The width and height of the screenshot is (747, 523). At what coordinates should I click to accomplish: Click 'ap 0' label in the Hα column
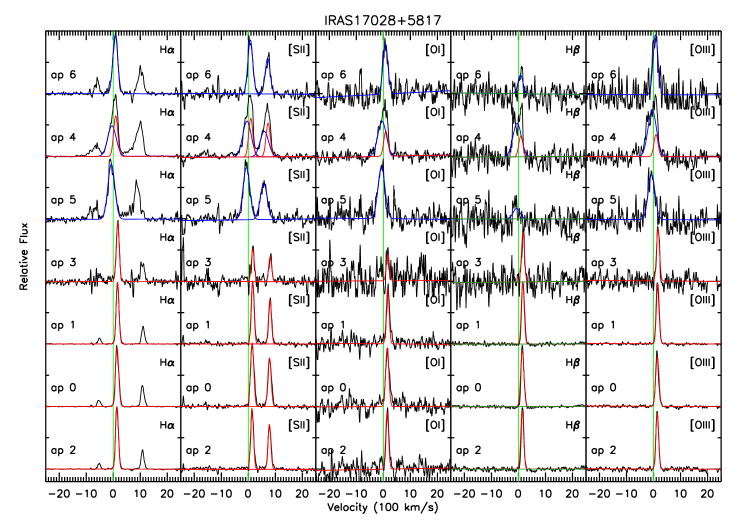tap(63, 388)
